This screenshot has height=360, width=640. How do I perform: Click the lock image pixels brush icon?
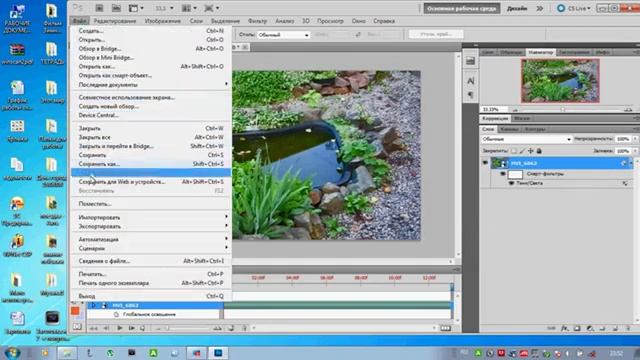pos(522,151)
